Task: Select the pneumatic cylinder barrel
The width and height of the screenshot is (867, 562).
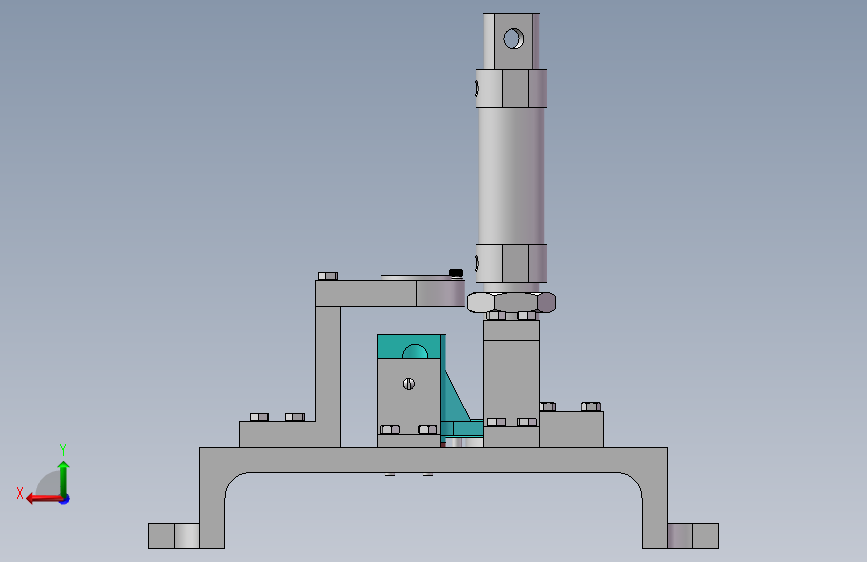Action: (x=511, y=175)
